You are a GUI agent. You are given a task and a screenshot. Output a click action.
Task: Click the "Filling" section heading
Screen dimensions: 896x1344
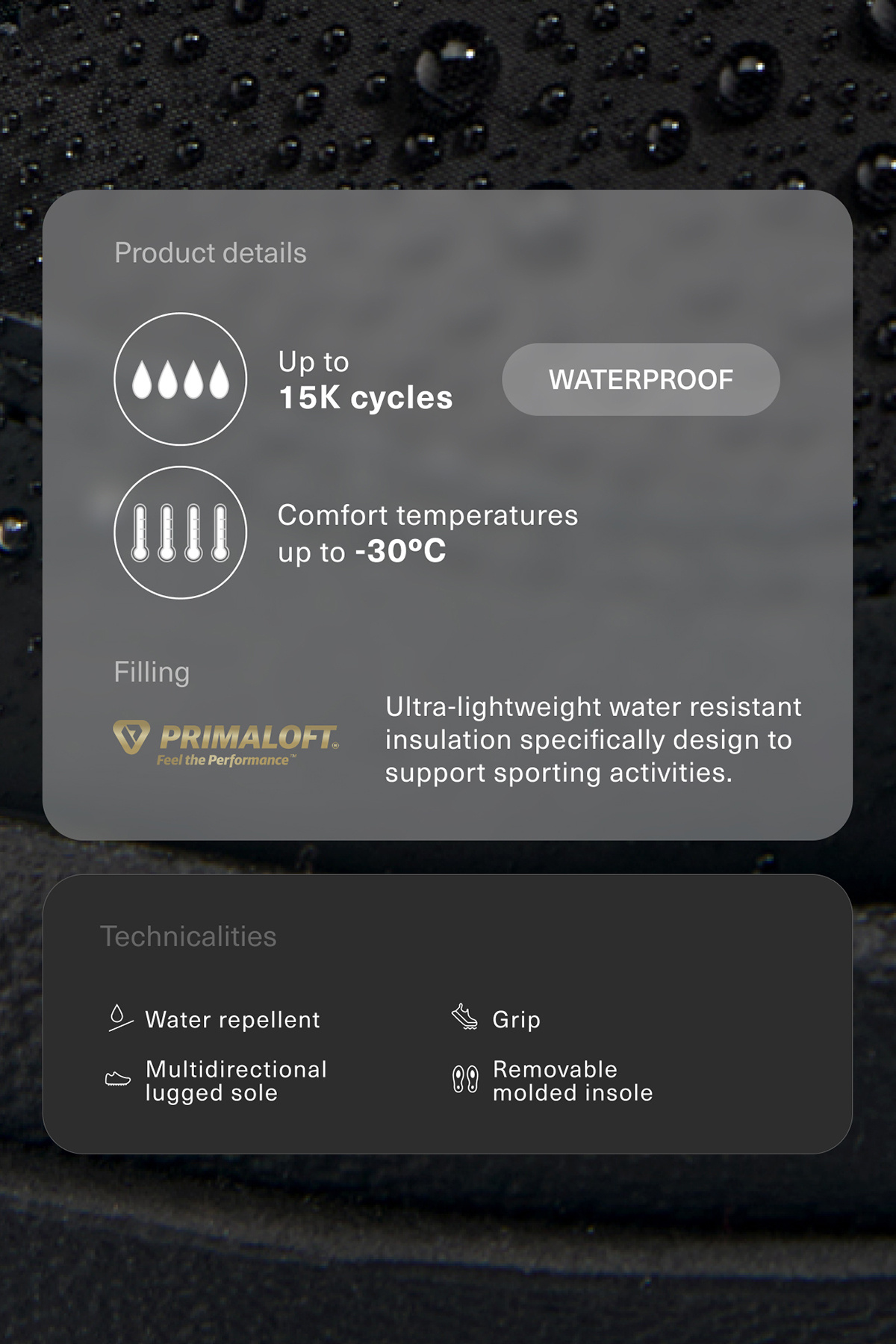(152, 672)
